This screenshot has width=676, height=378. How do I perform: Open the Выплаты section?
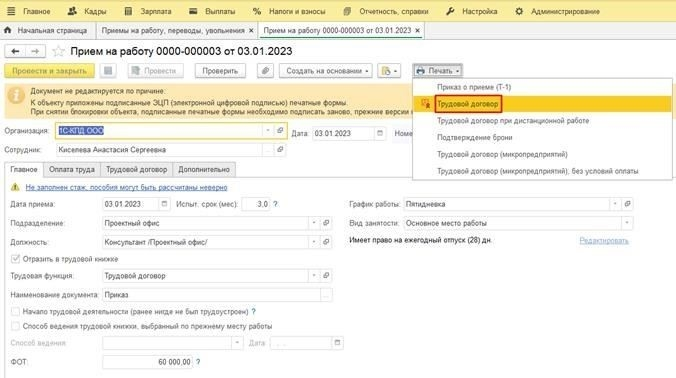pos(212,11)
